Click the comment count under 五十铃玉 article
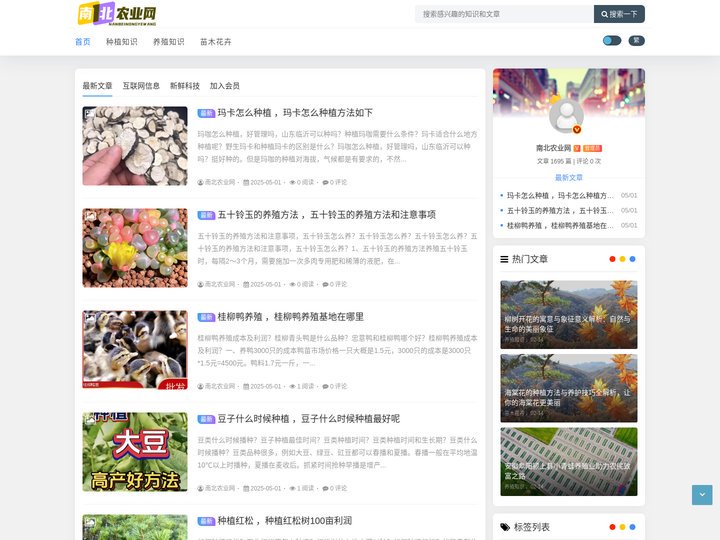The image size is (720, 540). (x=335, y=284)
